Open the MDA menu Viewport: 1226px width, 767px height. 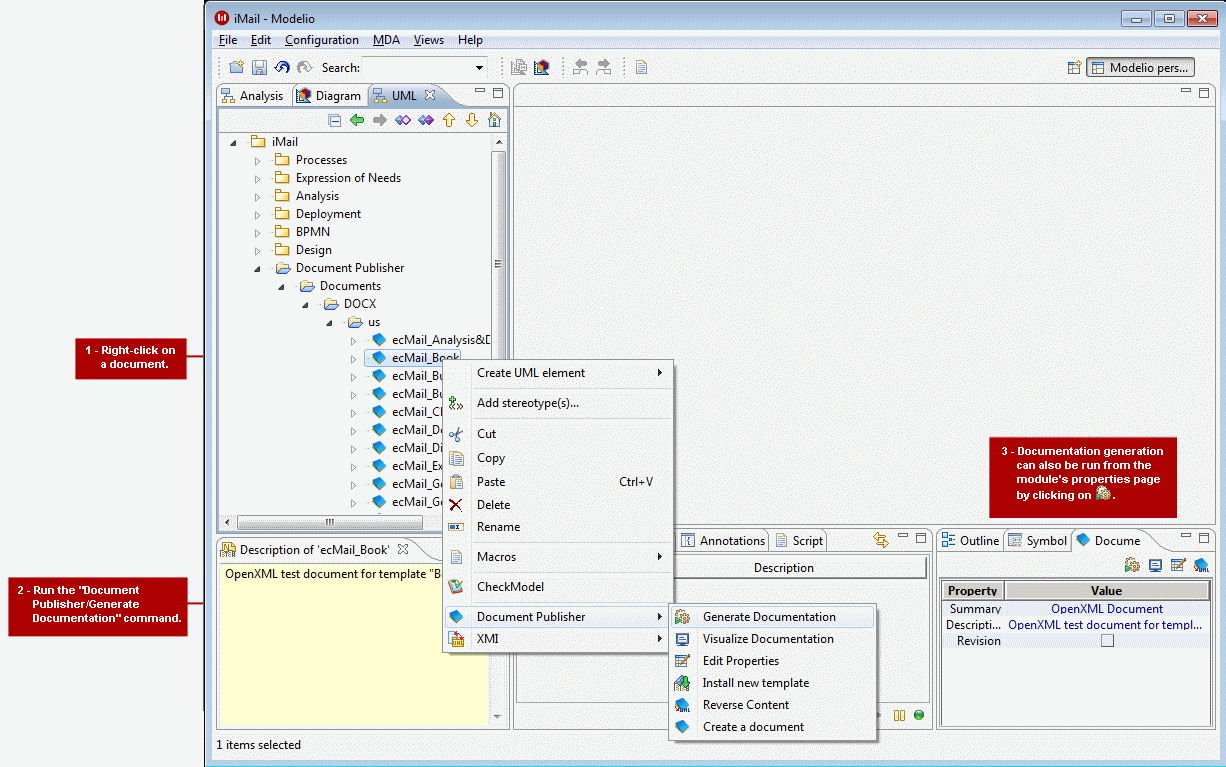pyautogui.click(x=386, y=40)
